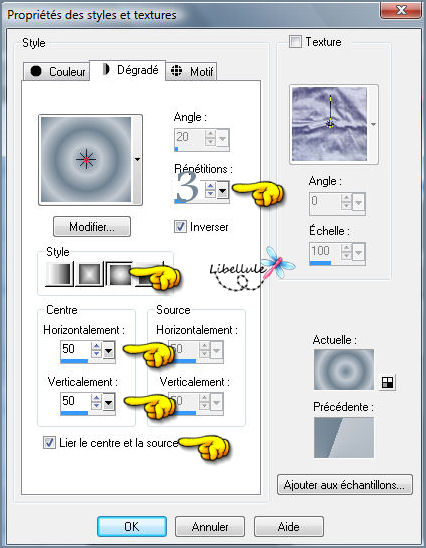Open gradient Angle dropdown showing 20

[223, 138]
